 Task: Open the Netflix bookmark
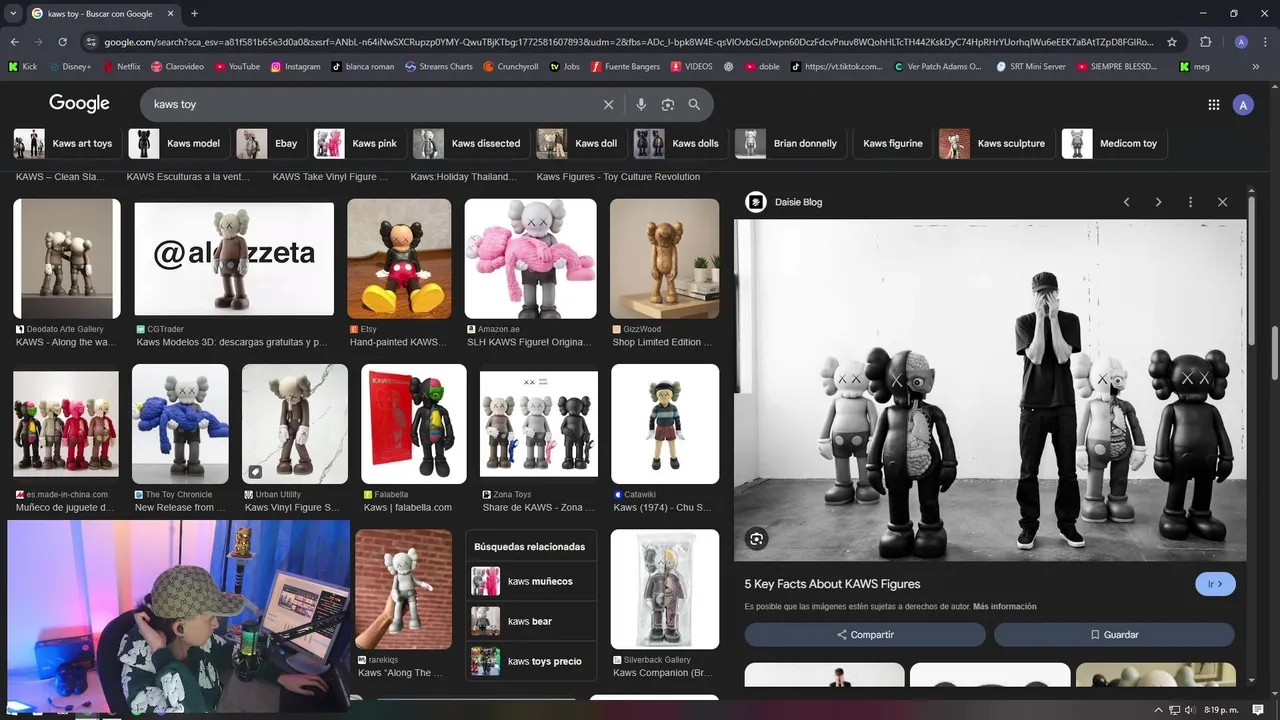point(121,67)
